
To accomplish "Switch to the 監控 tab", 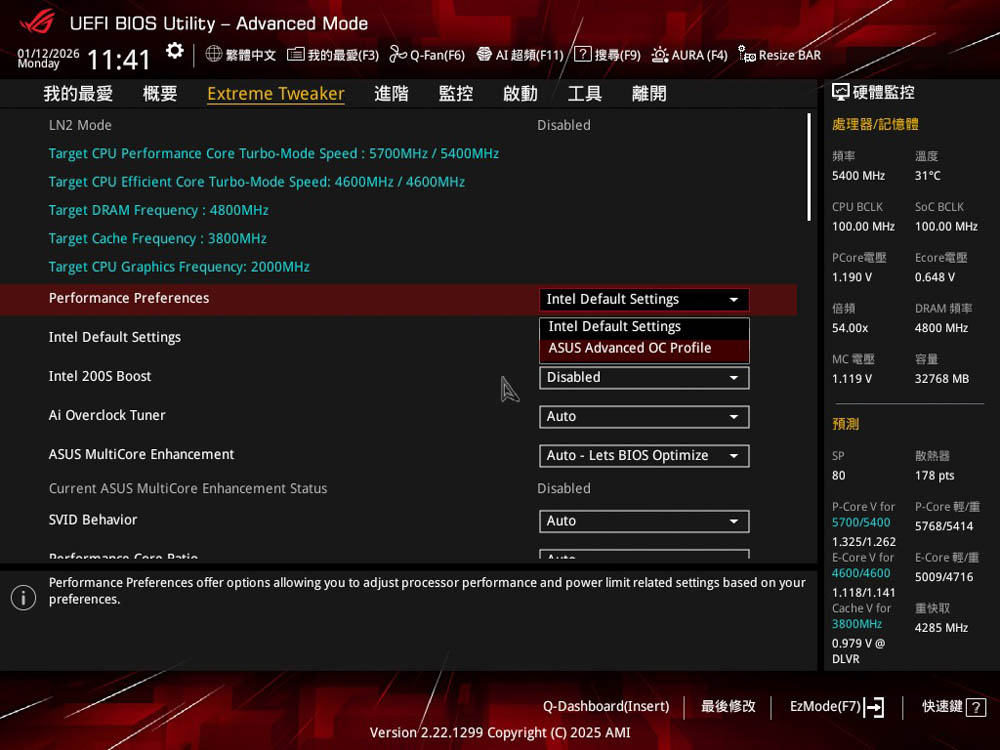I will (456, 93).
